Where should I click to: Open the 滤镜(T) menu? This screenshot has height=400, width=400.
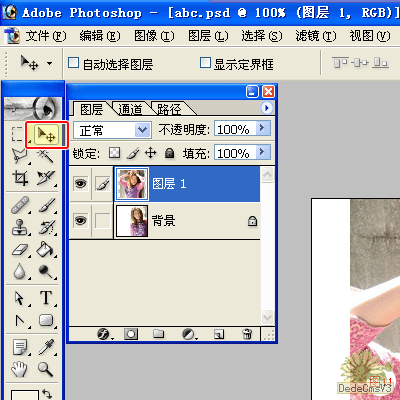(x=316, y=36)
